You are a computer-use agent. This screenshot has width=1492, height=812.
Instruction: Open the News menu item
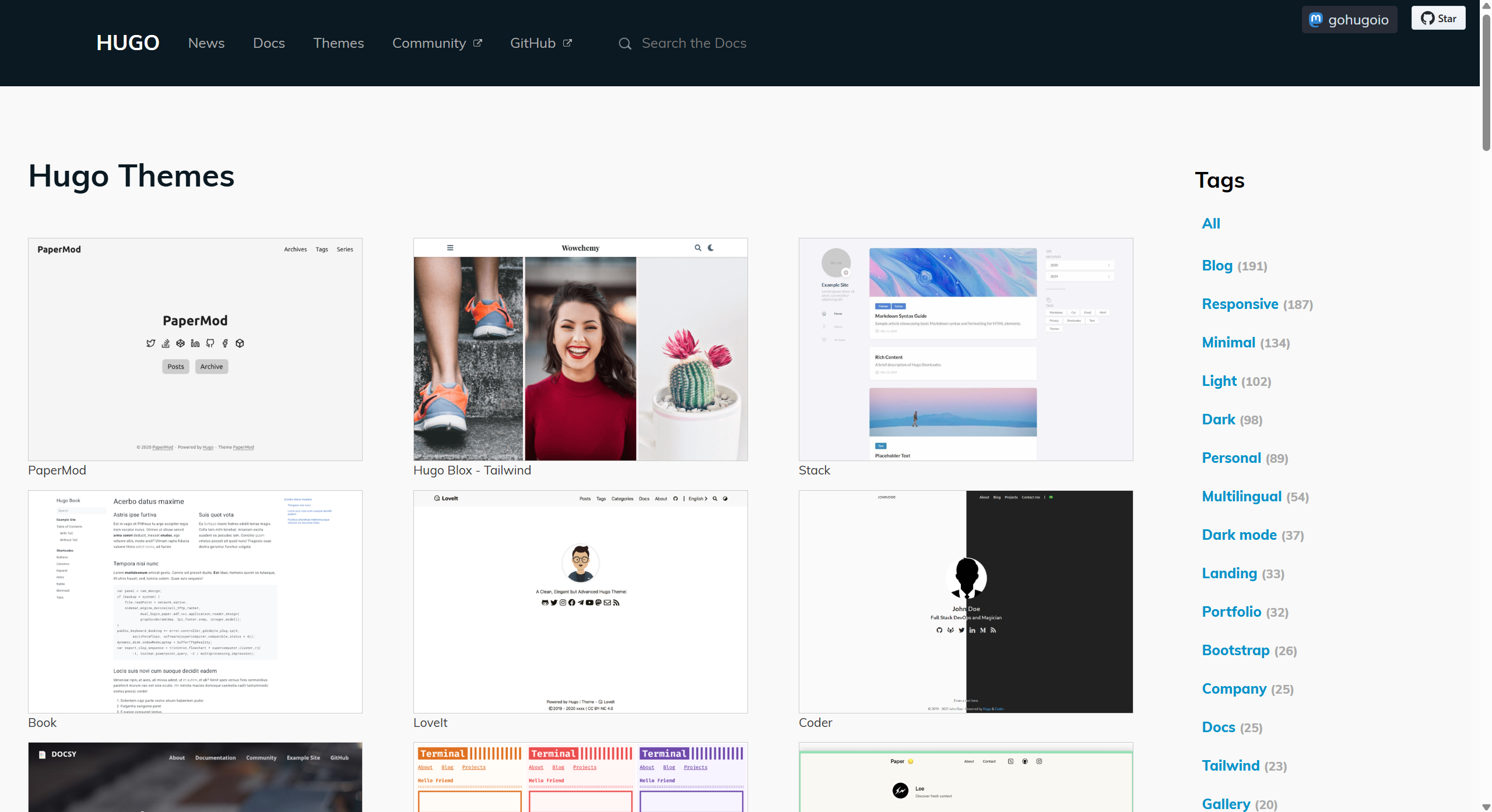point(206,43)
